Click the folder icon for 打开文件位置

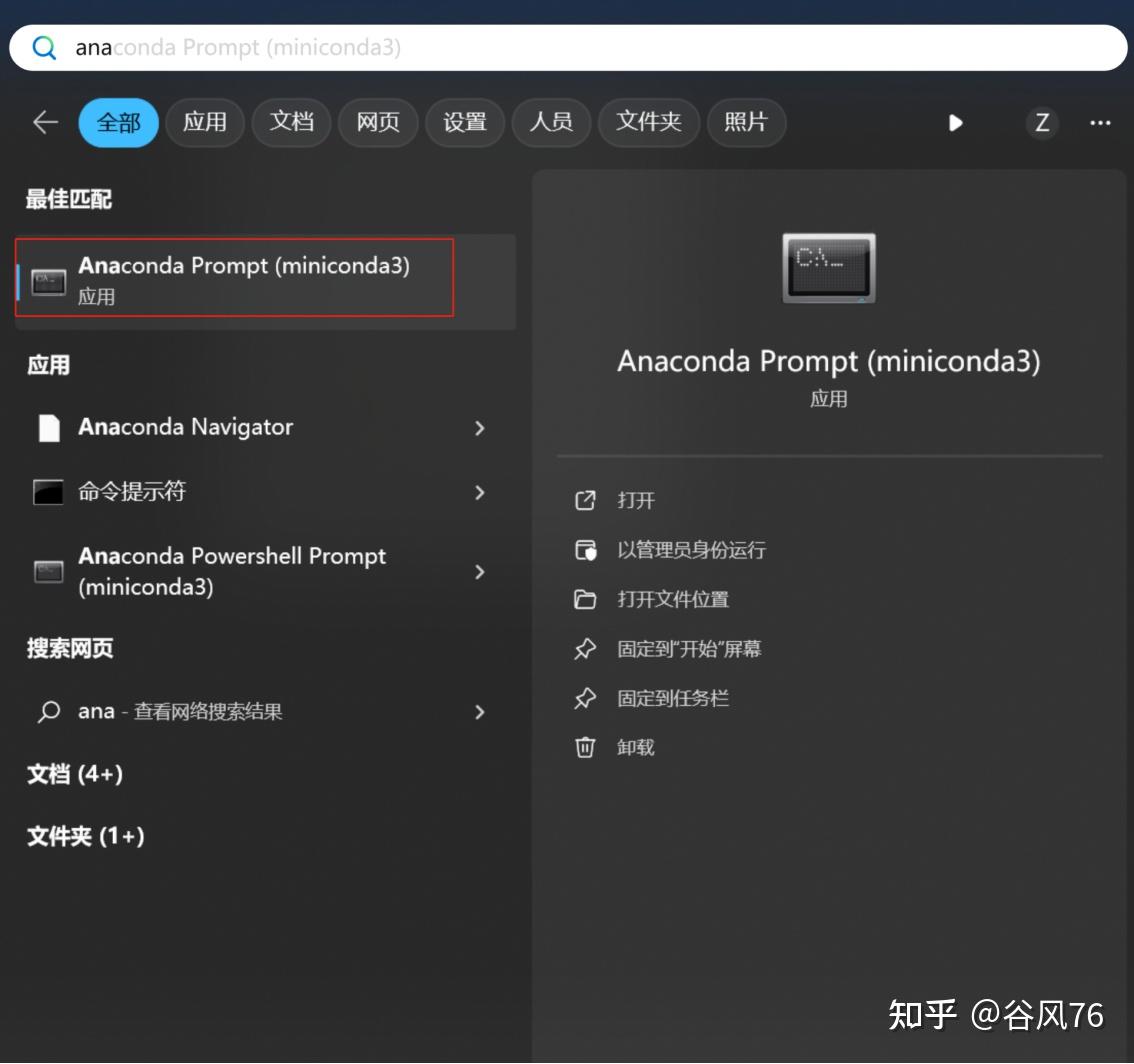click(x=584, y=599)
